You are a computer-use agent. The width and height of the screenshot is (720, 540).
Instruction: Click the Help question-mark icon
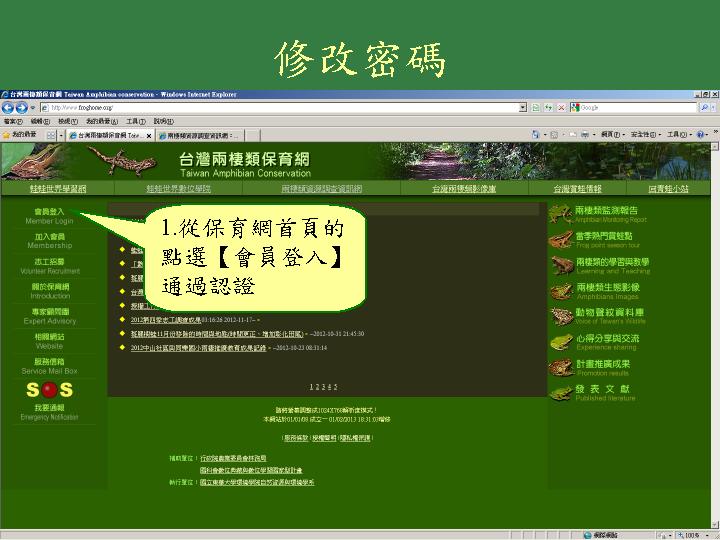[700, 135]
